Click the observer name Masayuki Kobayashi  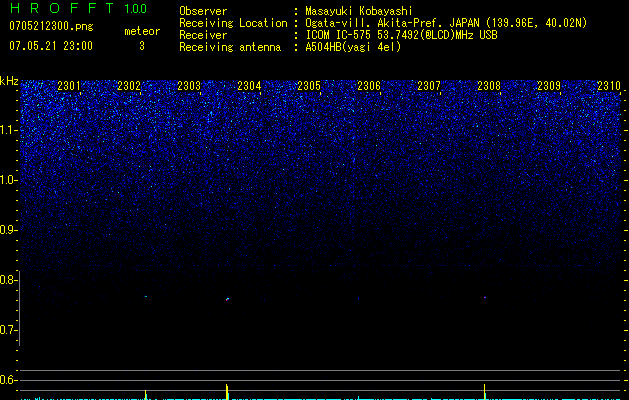[x=359, y=11]
